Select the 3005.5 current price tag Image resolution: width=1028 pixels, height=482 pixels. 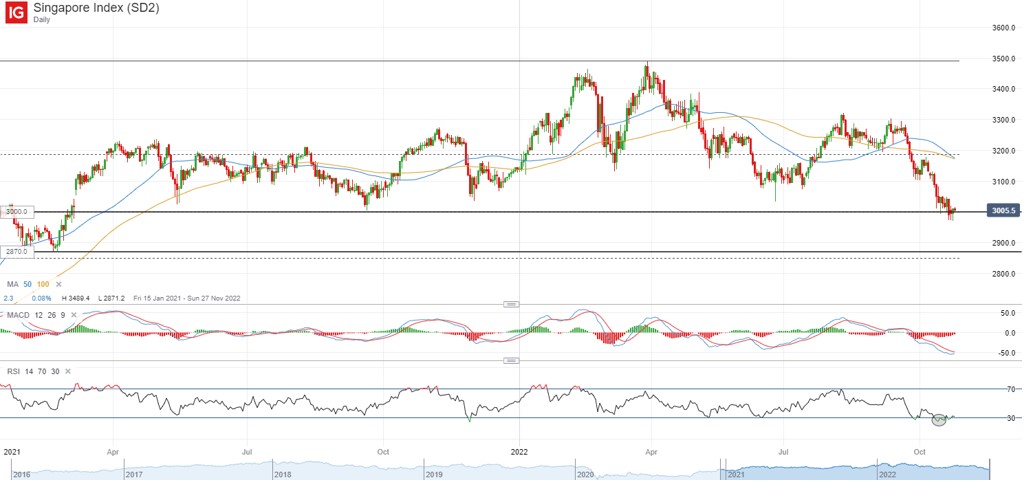click(1004, 211)
